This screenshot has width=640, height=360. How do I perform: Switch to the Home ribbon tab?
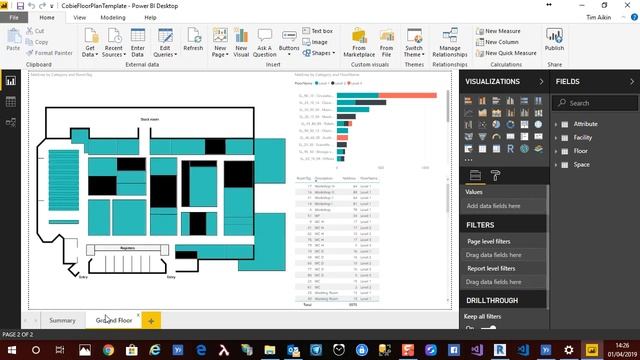pos(47,18)
